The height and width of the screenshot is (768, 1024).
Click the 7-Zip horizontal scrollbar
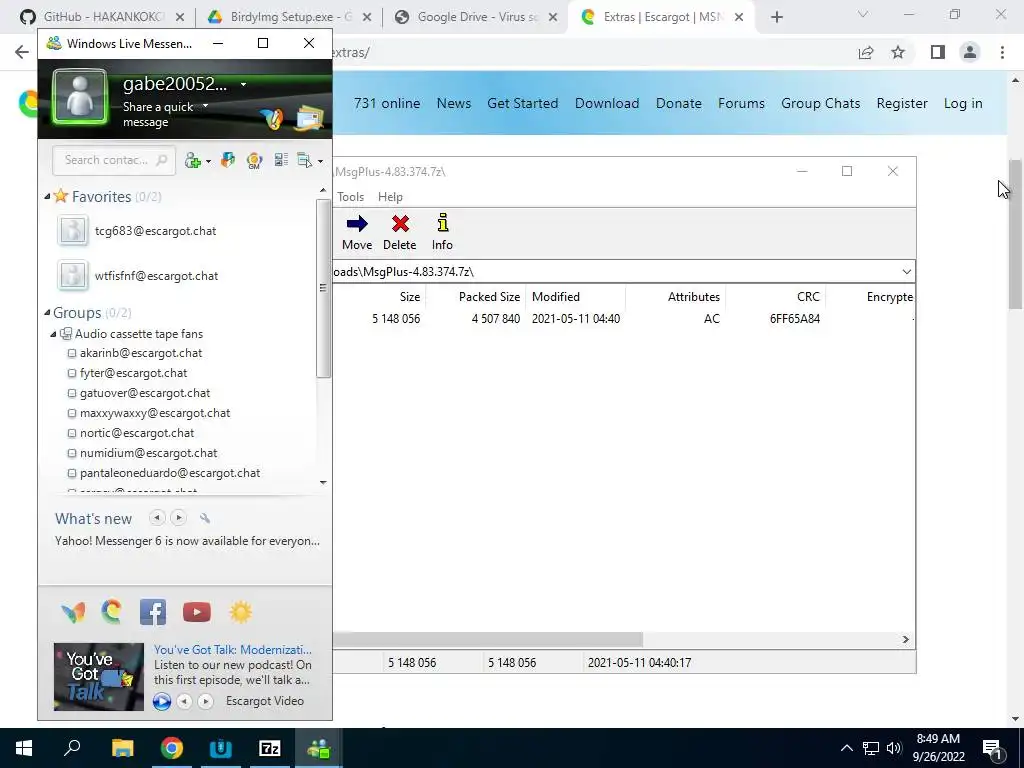pyautogui.click(x=488, y=639)
